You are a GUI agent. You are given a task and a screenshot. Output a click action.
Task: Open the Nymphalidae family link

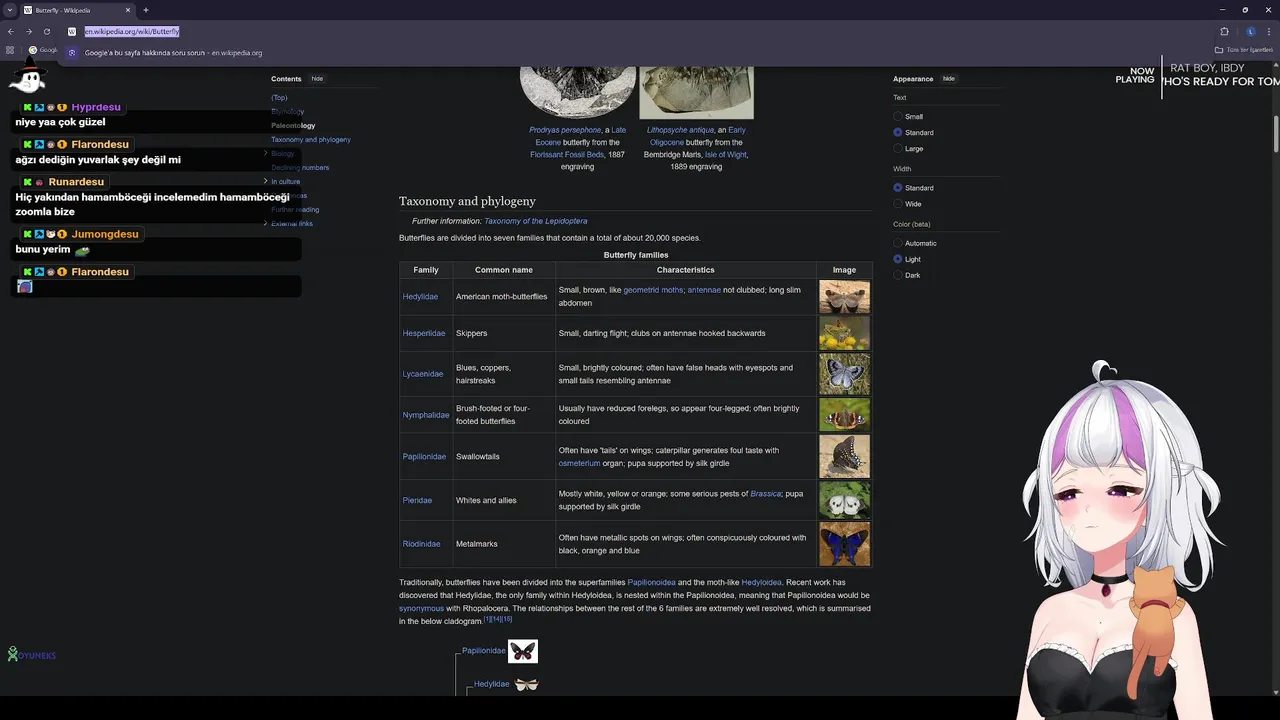point(426,415)
